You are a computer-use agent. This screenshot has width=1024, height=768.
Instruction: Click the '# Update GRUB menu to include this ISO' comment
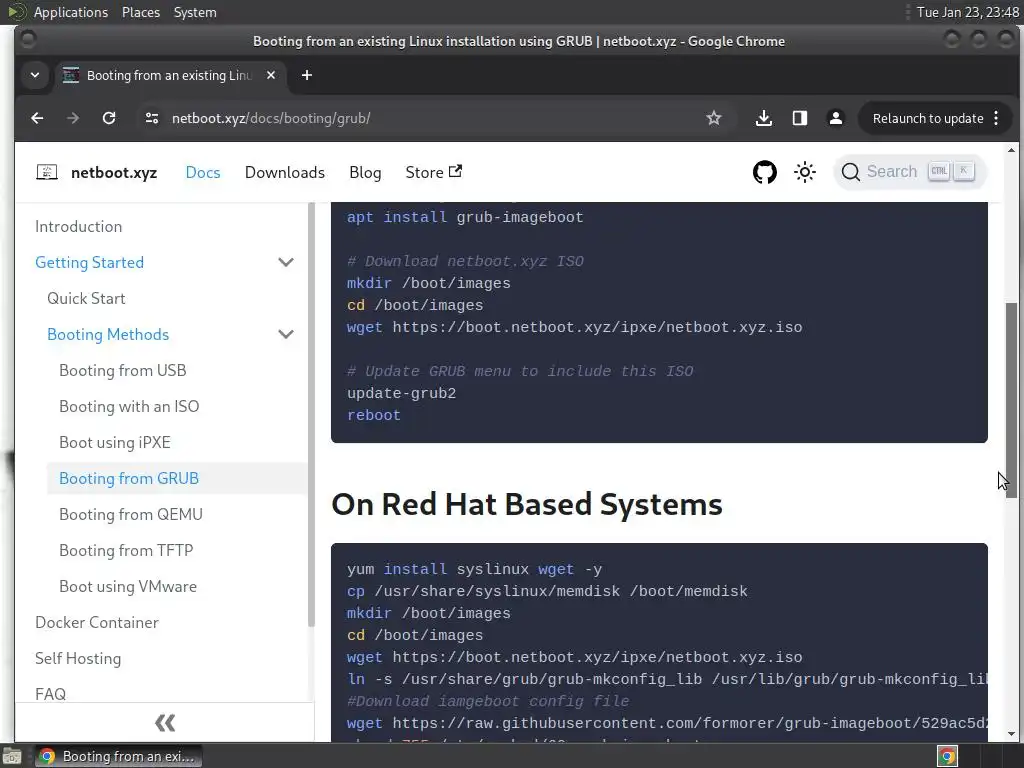tap(520, 371)
